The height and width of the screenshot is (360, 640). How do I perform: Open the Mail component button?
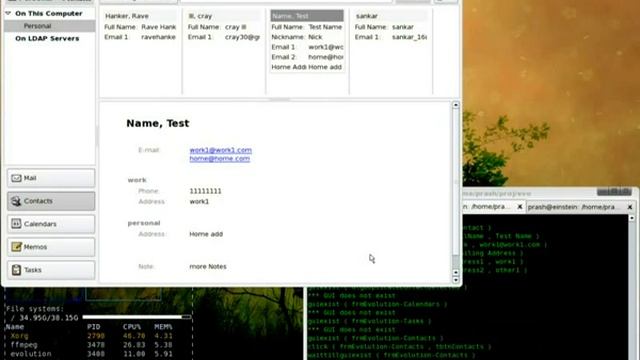coord(51,178)
